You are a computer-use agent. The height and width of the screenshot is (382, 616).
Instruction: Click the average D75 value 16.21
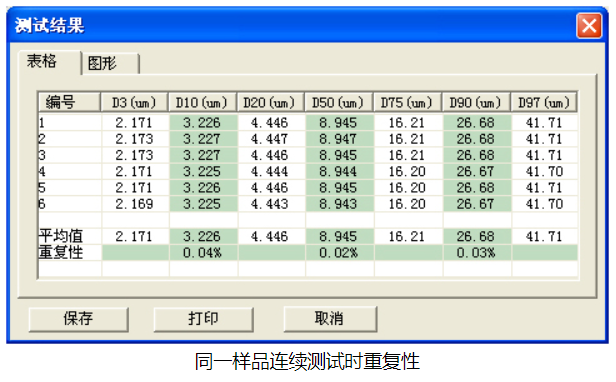tap(407, 237)
